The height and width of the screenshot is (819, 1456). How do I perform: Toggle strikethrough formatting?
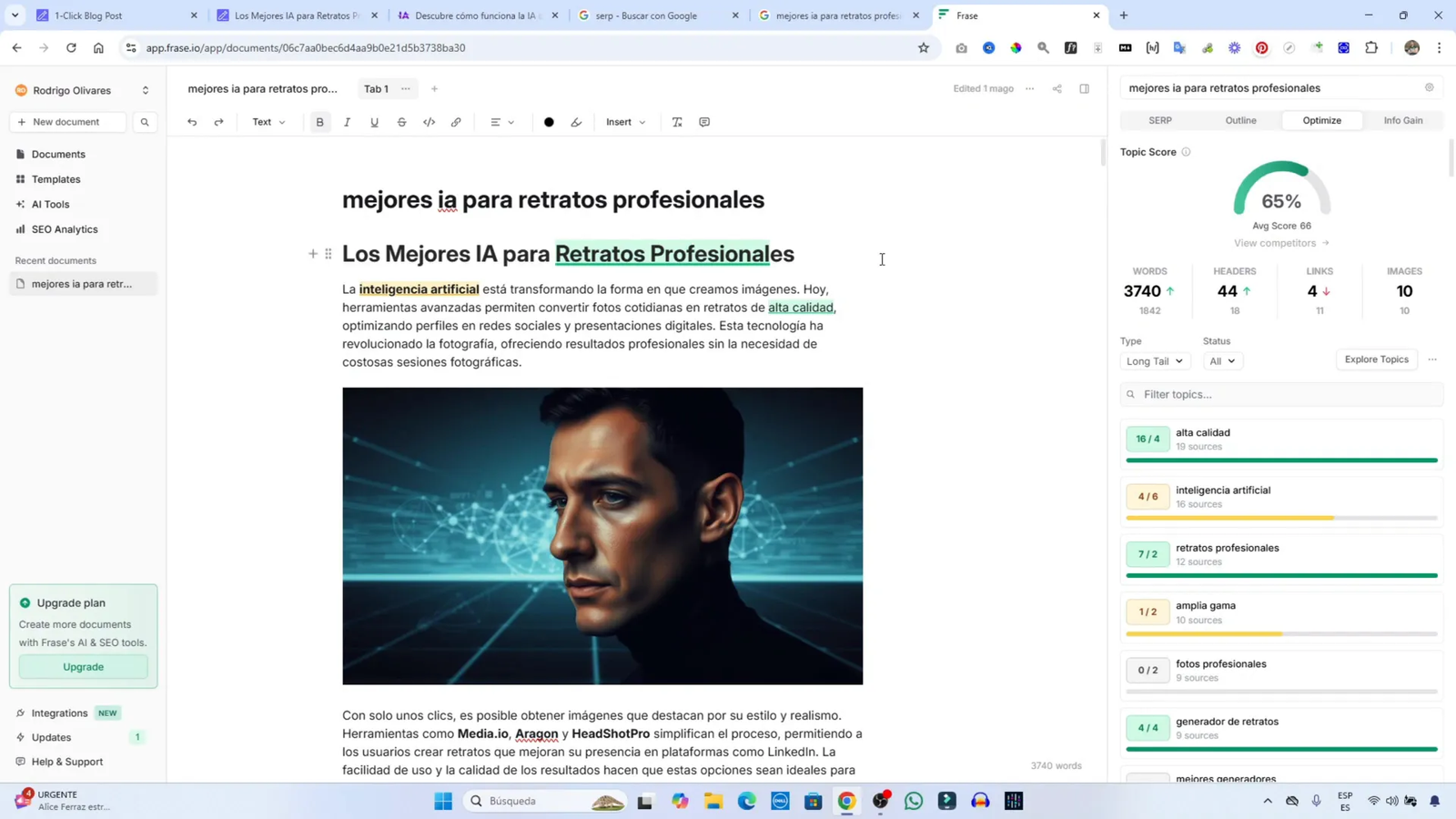[401, 121]
